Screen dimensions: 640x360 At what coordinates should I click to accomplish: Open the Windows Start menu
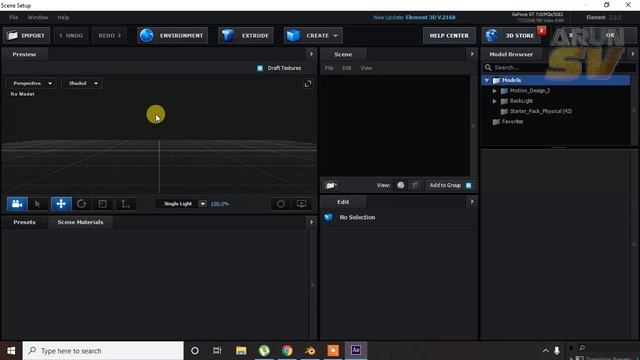[11, 351]
